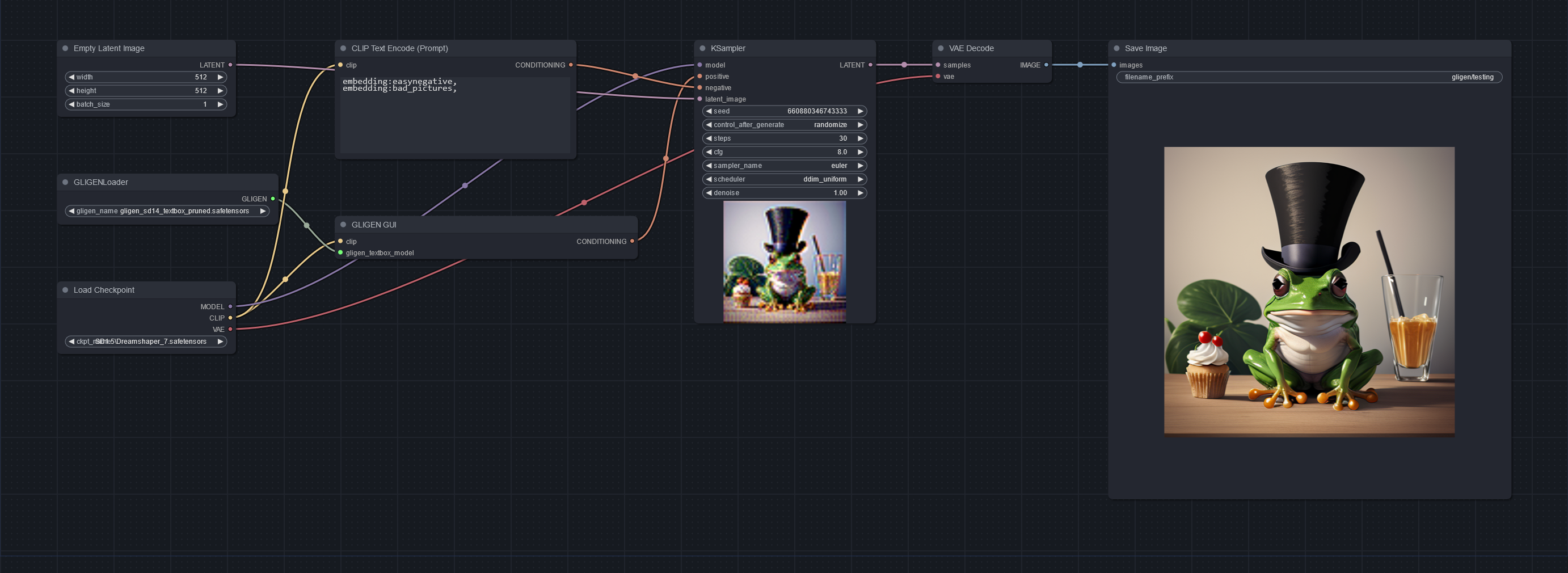
Task: Click the VAE Decode IMAGE output socket
Action: 1046,65
